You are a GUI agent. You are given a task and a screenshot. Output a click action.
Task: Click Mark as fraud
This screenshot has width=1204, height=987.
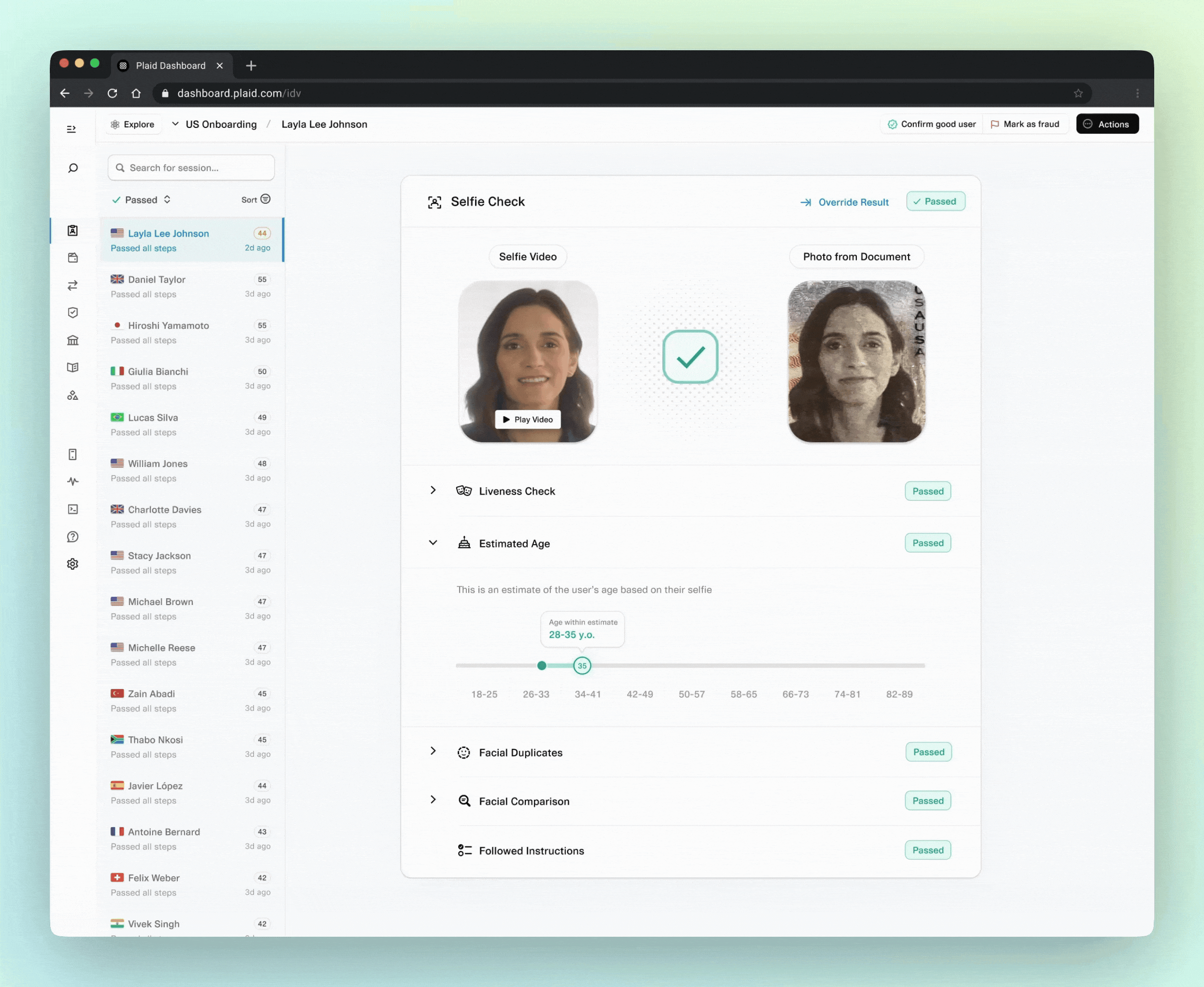coord(1025,124)
